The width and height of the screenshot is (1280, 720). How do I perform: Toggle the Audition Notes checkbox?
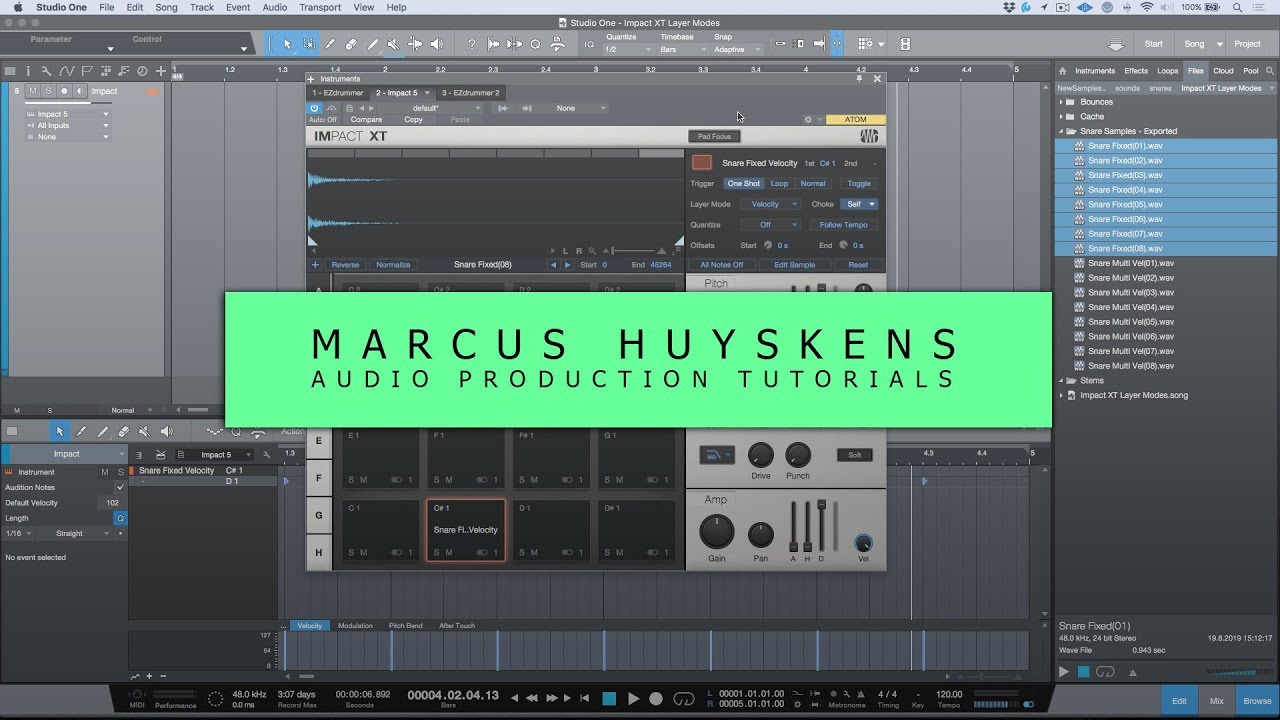pos(121,487)
